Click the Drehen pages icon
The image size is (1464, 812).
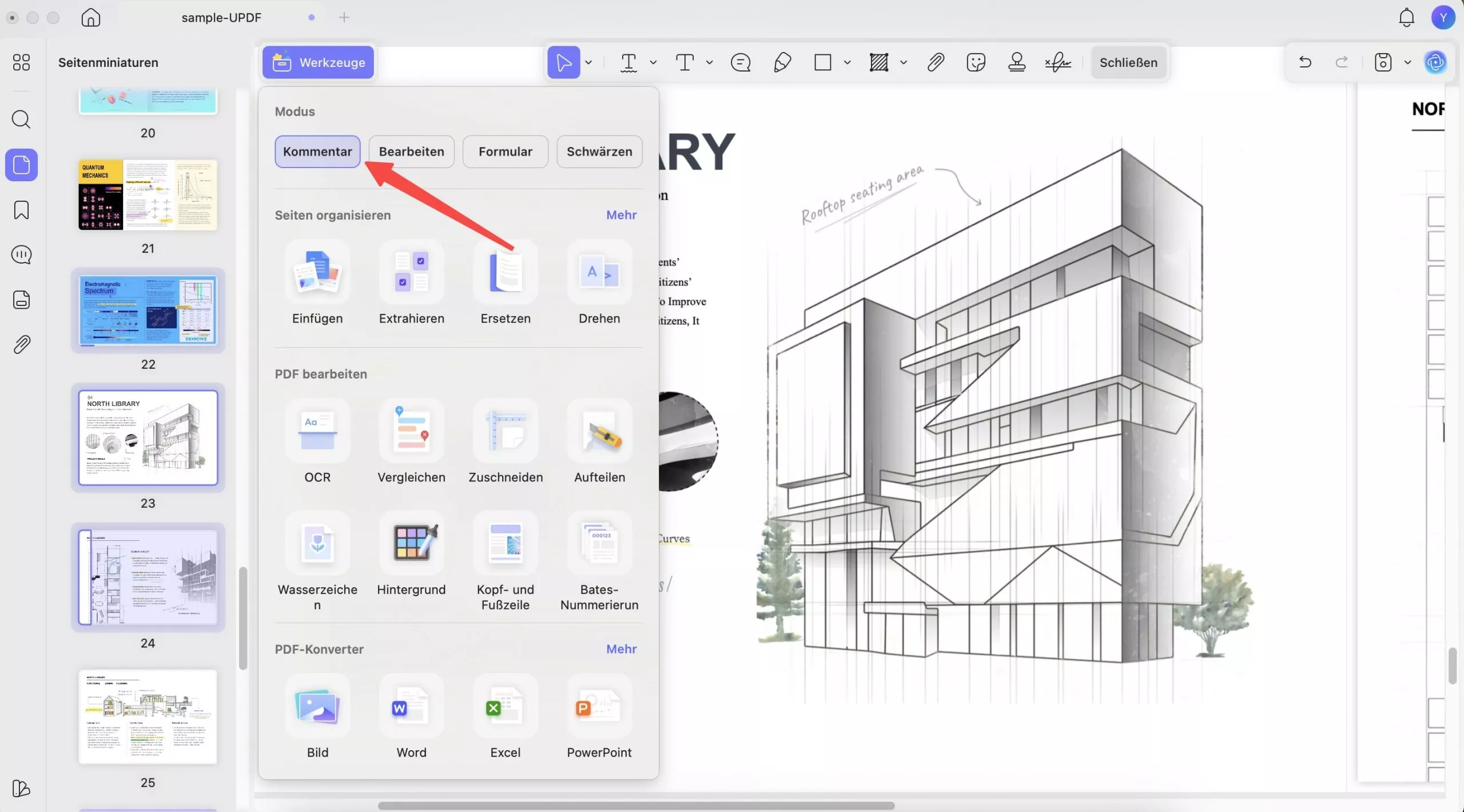tap(599, 272)
